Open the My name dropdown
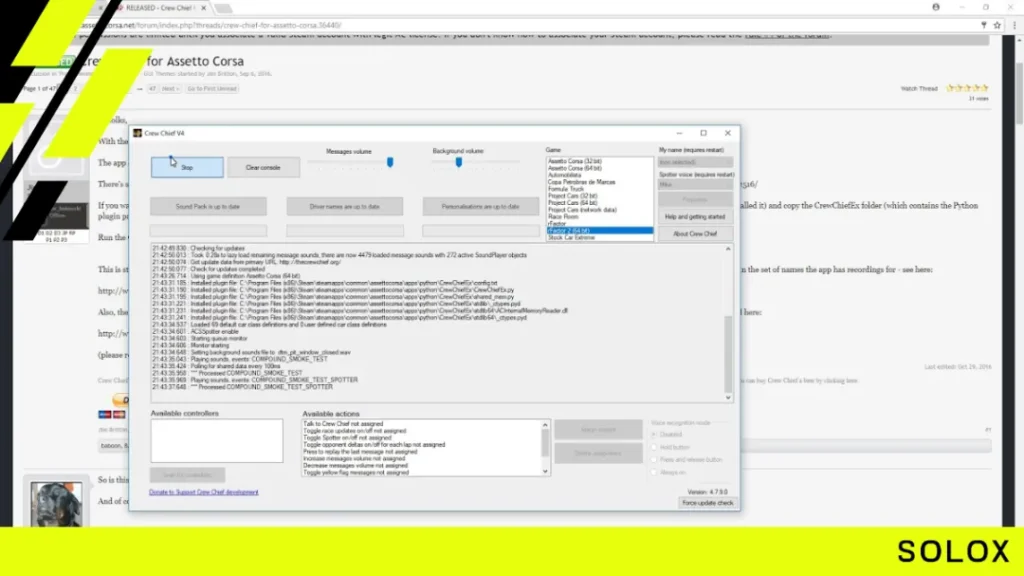 point(695,162)
